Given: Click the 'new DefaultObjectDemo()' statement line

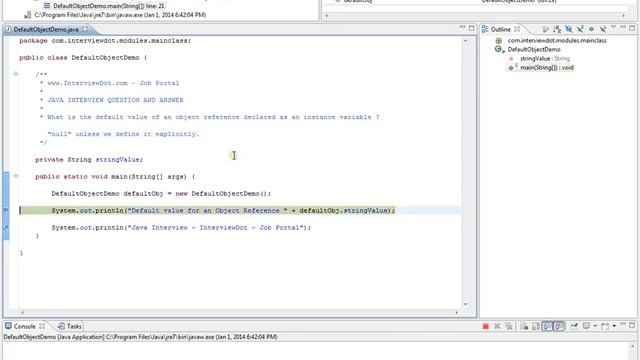Looking at the screenshot, I should click(161, 193).
